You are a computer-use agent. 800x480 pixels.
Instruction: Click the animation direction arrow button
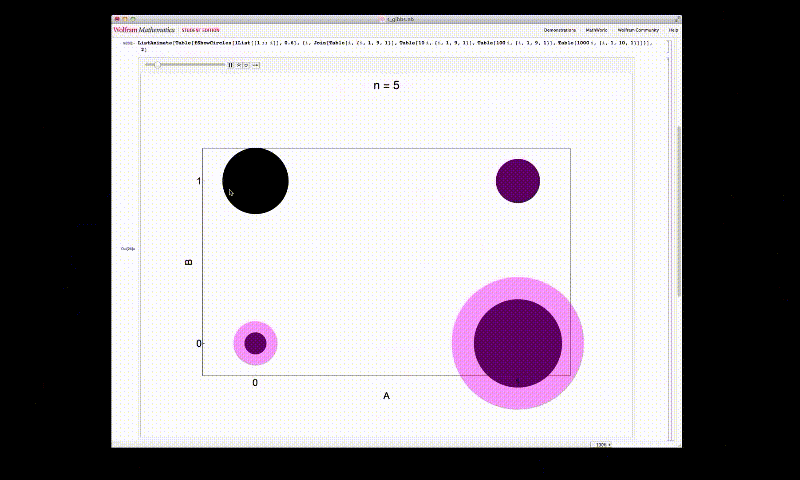256,65
